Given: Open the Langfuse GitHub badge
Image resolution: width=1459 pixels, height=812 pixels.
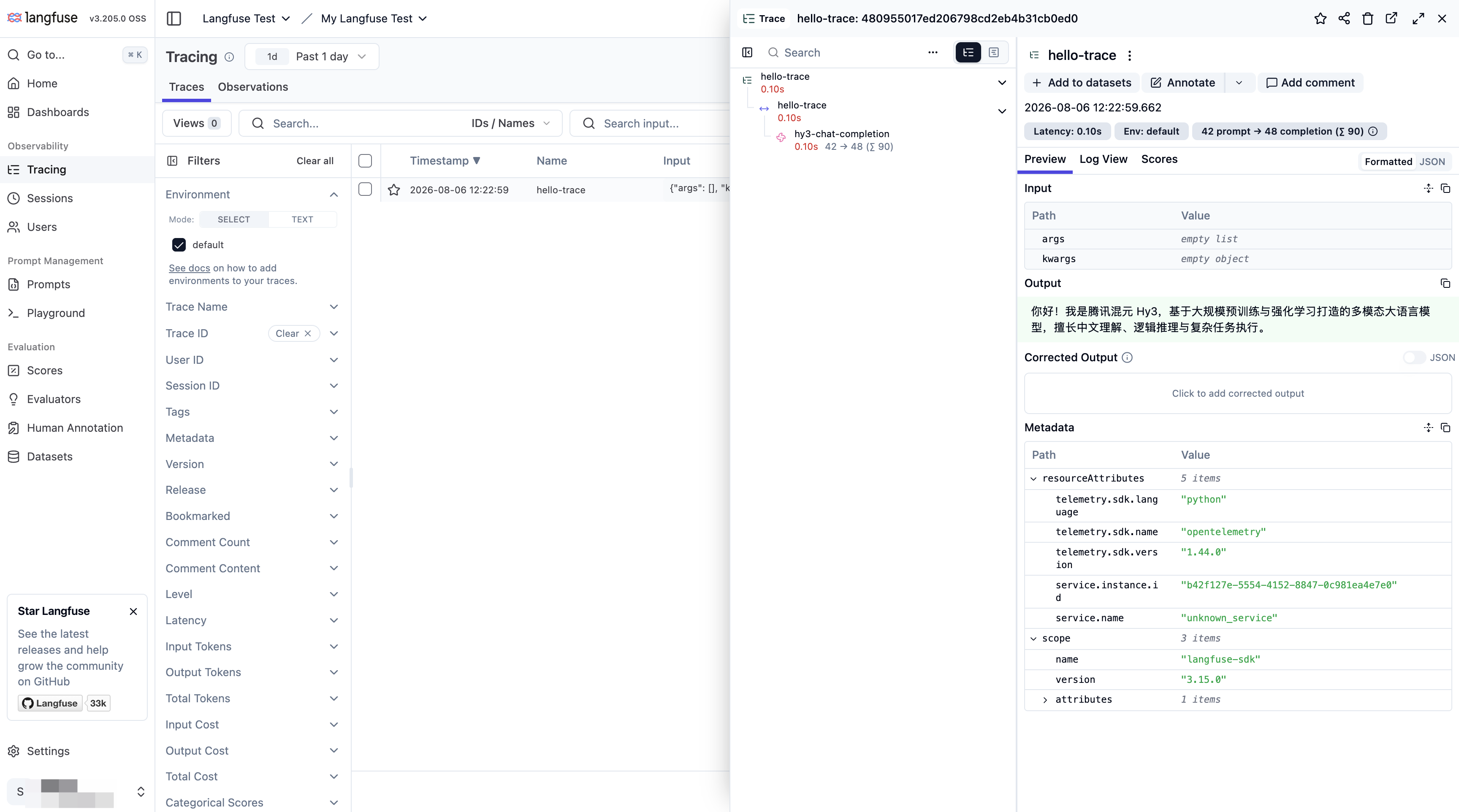Looking at the screenshot, I should tap(50, 703).
